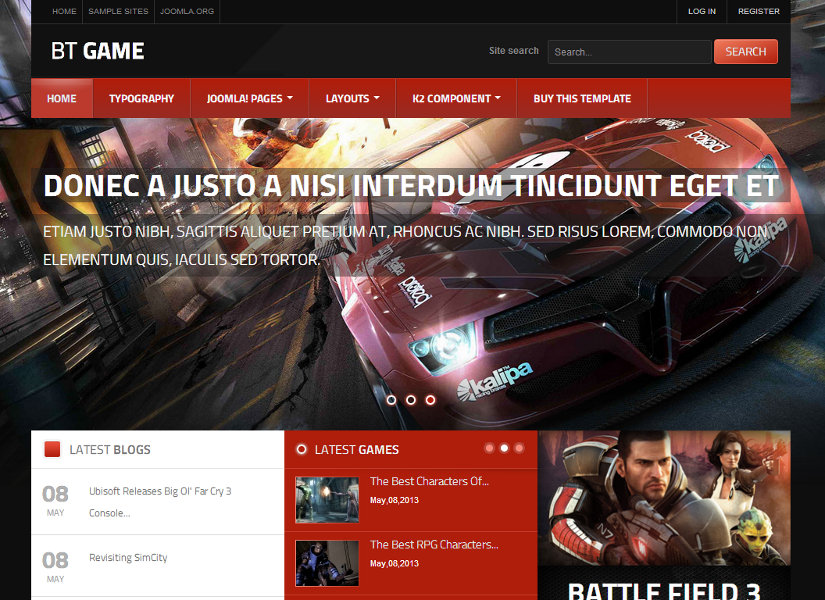Click the 08 May date on SimCity post
Screen dimensions: 825x600
55,567
